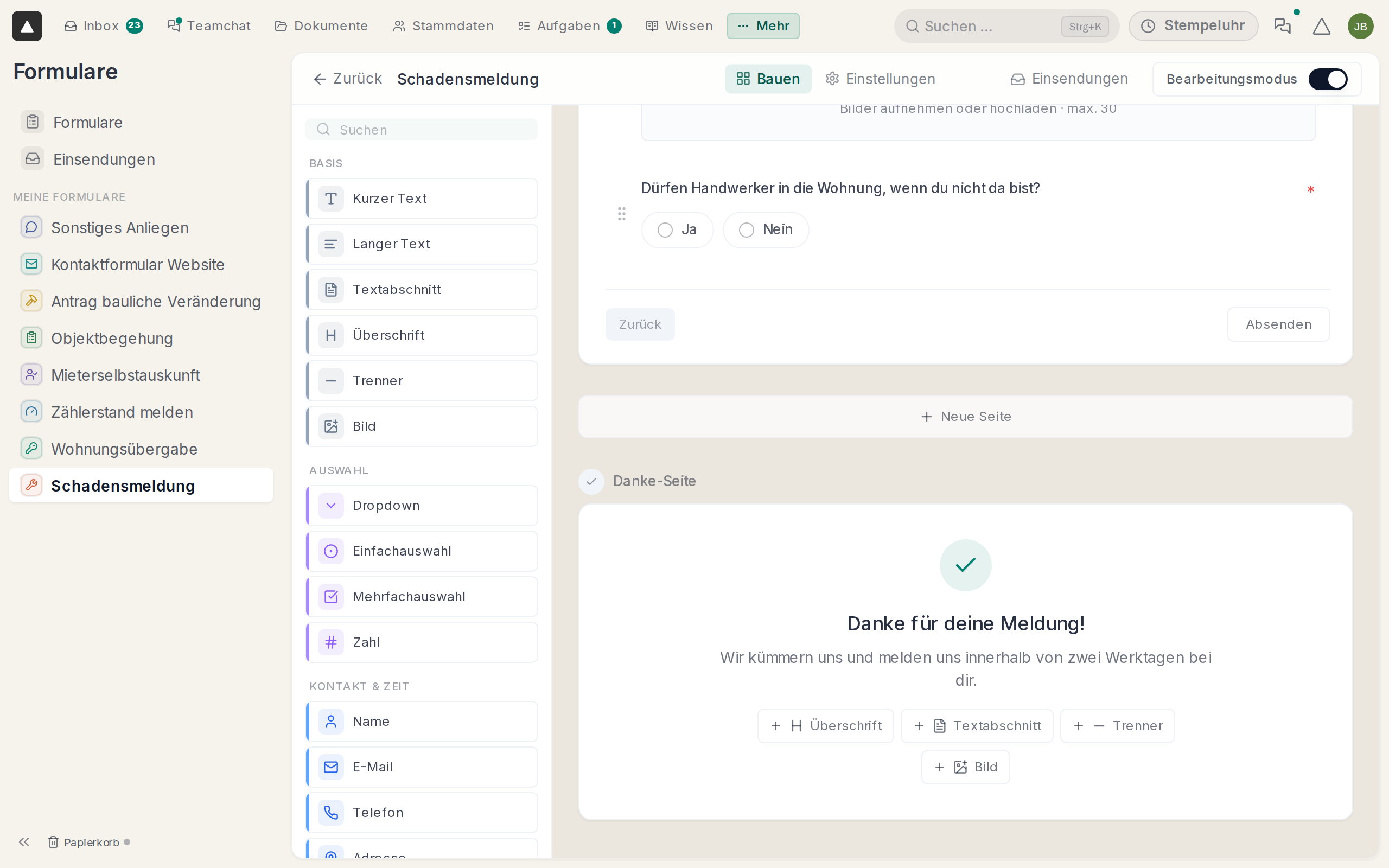Open the Einstellungen tab
This screenshot has width=1389, height=868.
point(881,79)
